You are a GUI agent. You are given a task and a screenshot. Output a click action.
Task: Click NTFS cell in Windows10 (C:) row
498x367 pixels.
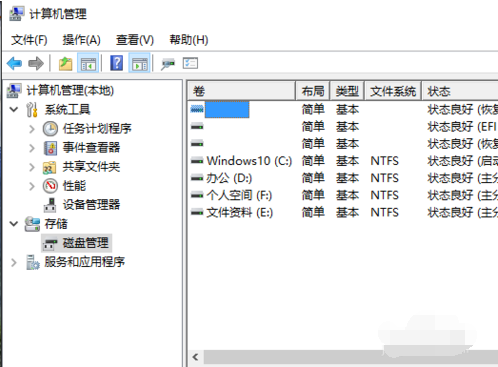pyautogui.click(x=385, y=161)
